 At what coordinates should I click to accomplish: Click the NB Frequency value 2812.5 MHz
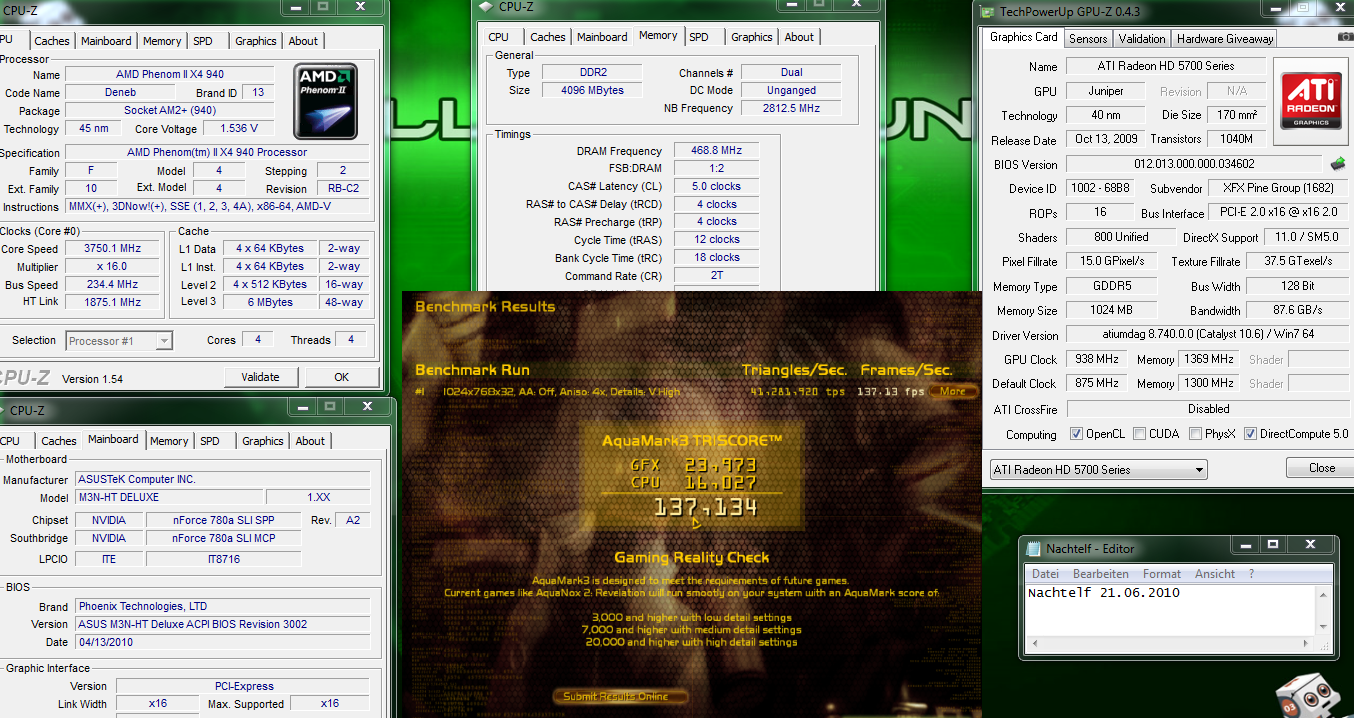(792, 108)
